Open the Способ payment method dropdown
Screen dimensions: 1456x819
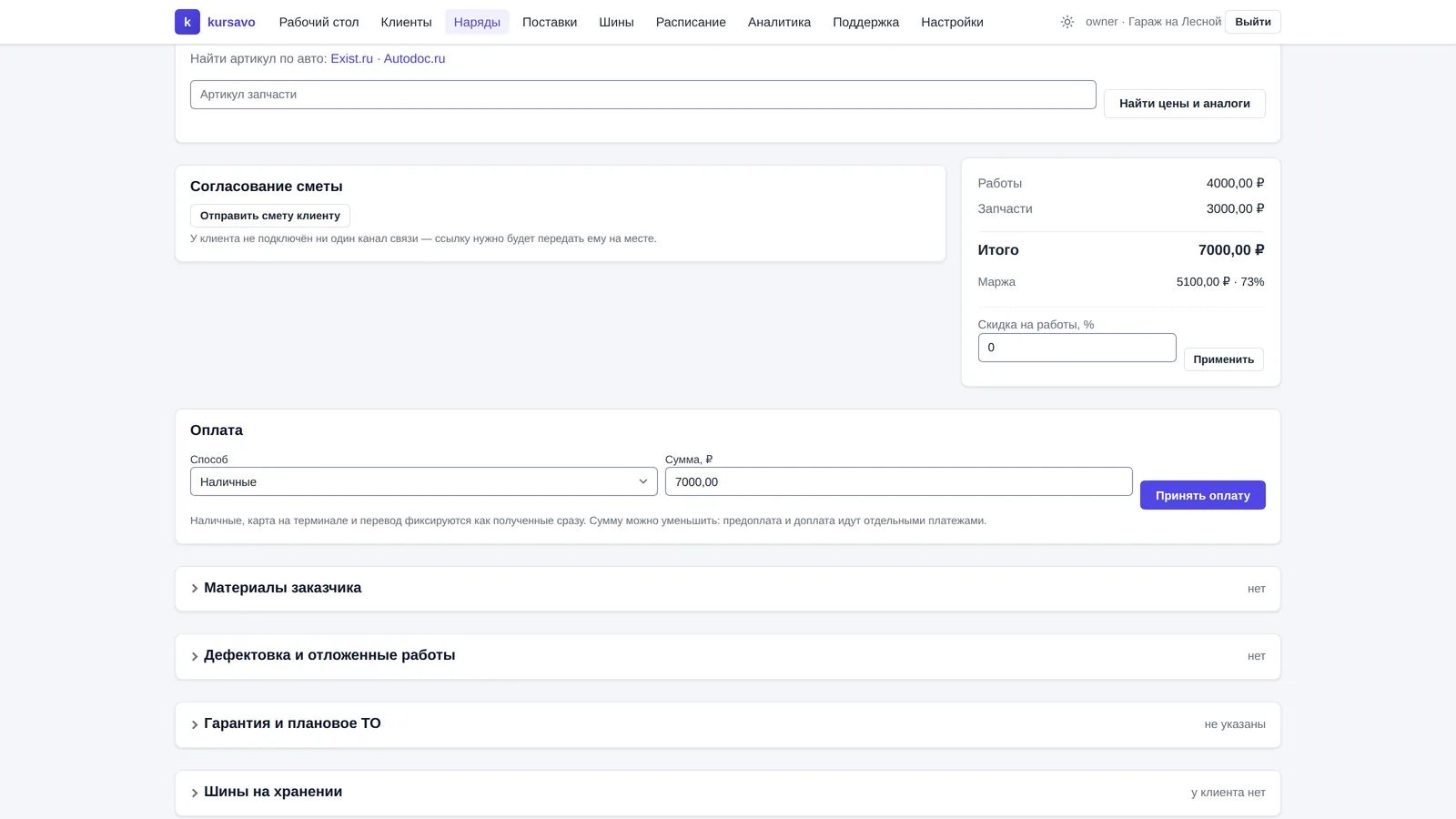(423, 481)
